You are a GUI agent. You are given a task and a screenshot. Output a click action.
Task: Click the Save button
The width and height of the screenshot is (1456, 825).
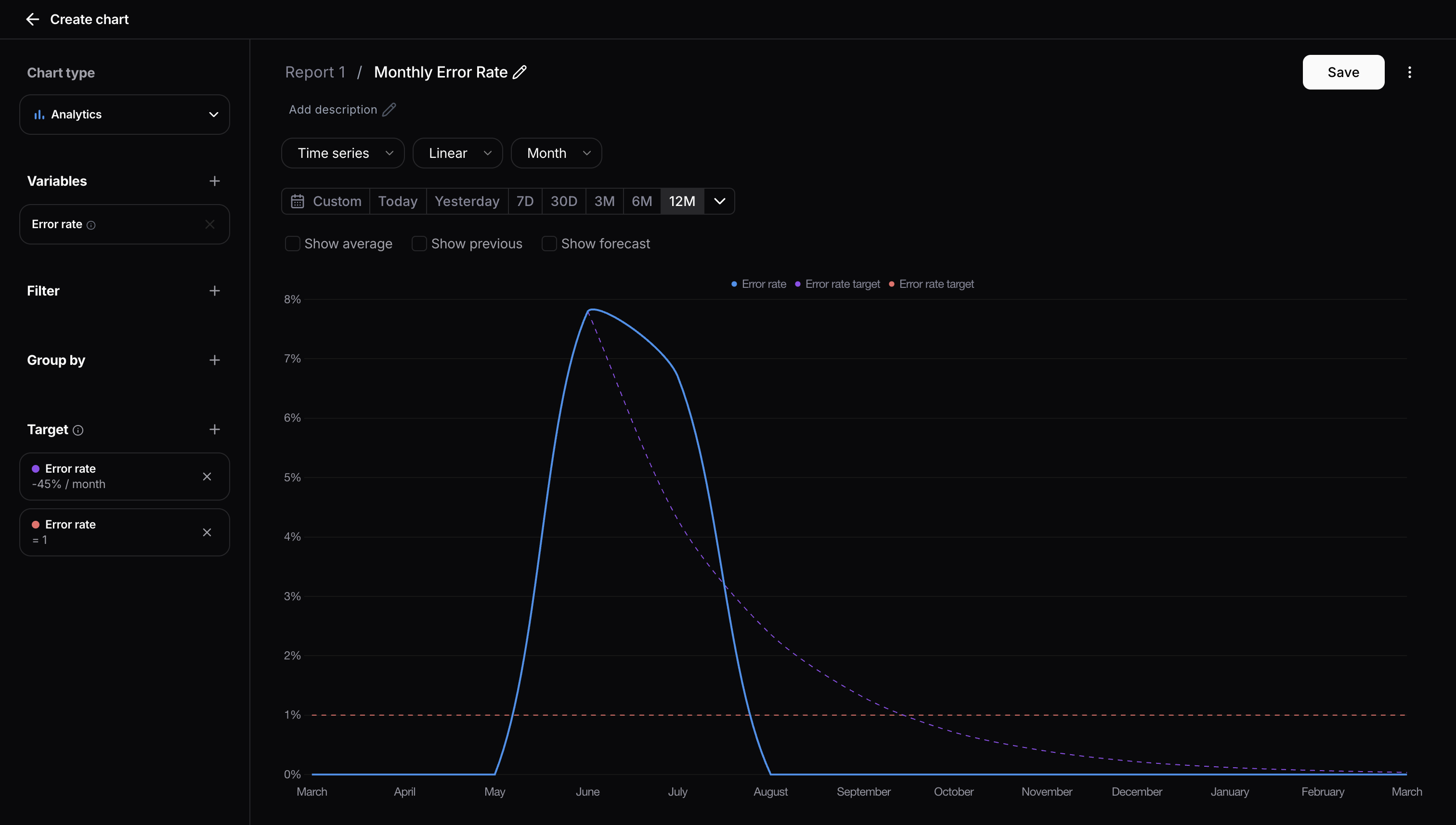point(1344,72)
